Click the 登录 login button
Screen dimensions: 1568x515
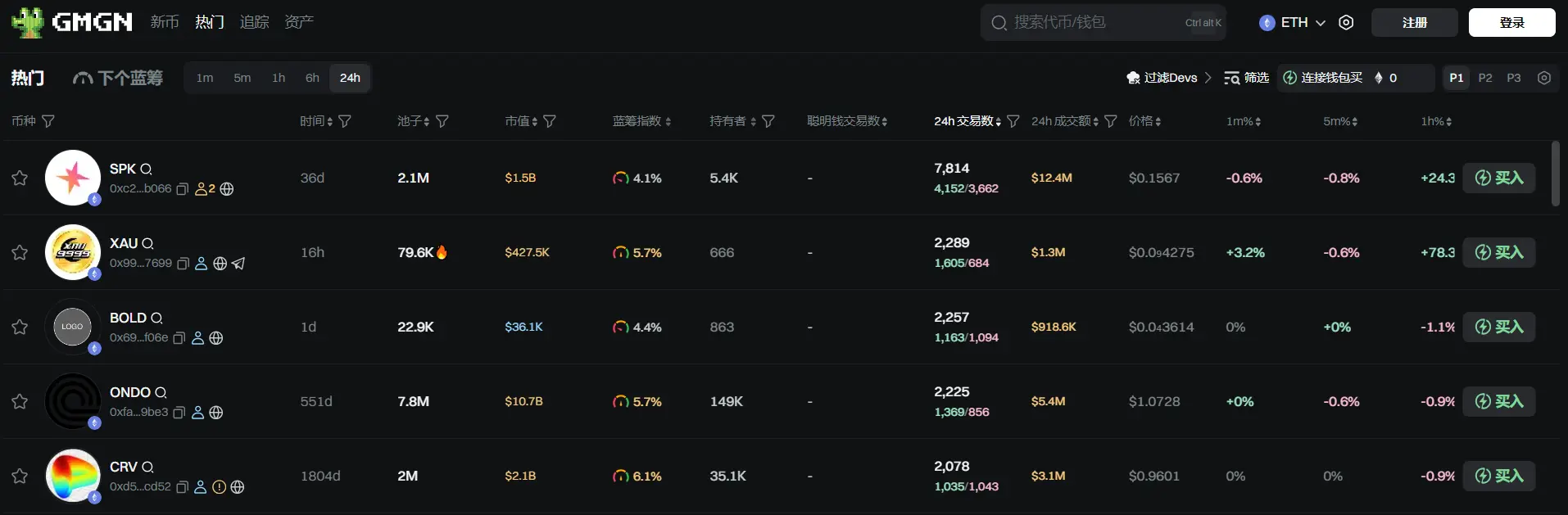tap(1511, 23)
